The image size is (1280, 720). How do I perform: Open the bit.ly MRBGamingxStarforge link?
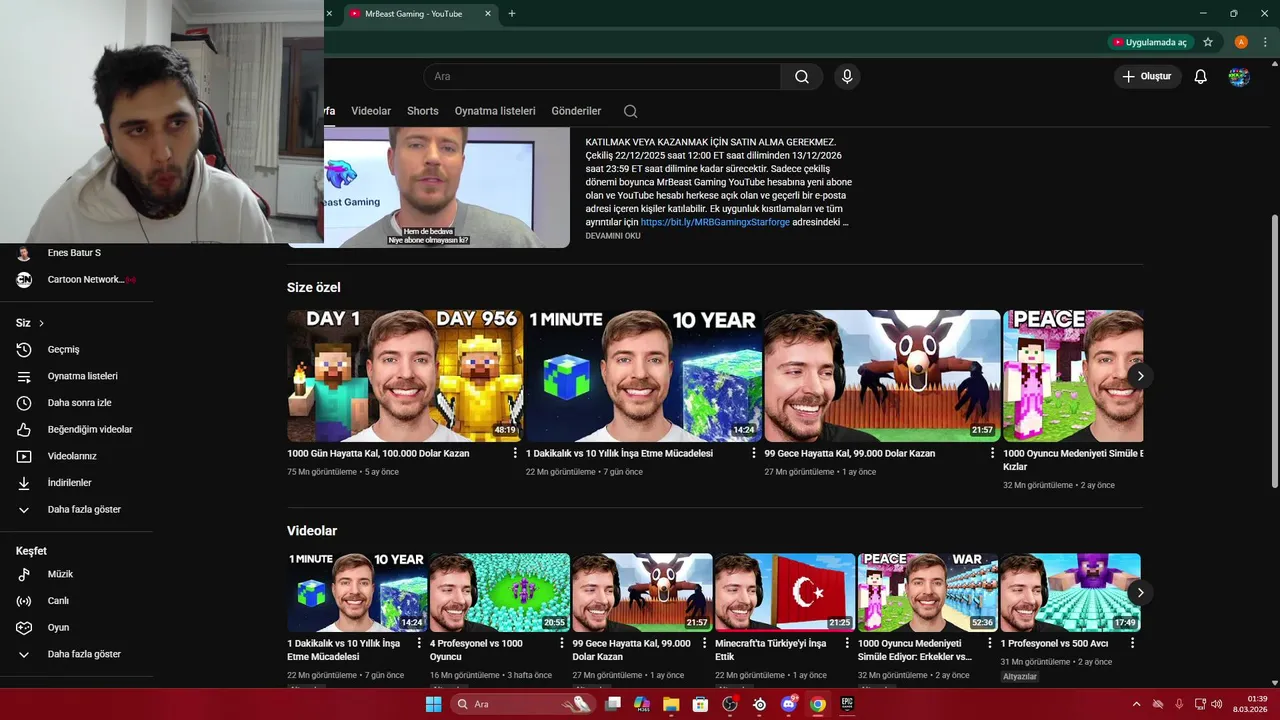715,222
